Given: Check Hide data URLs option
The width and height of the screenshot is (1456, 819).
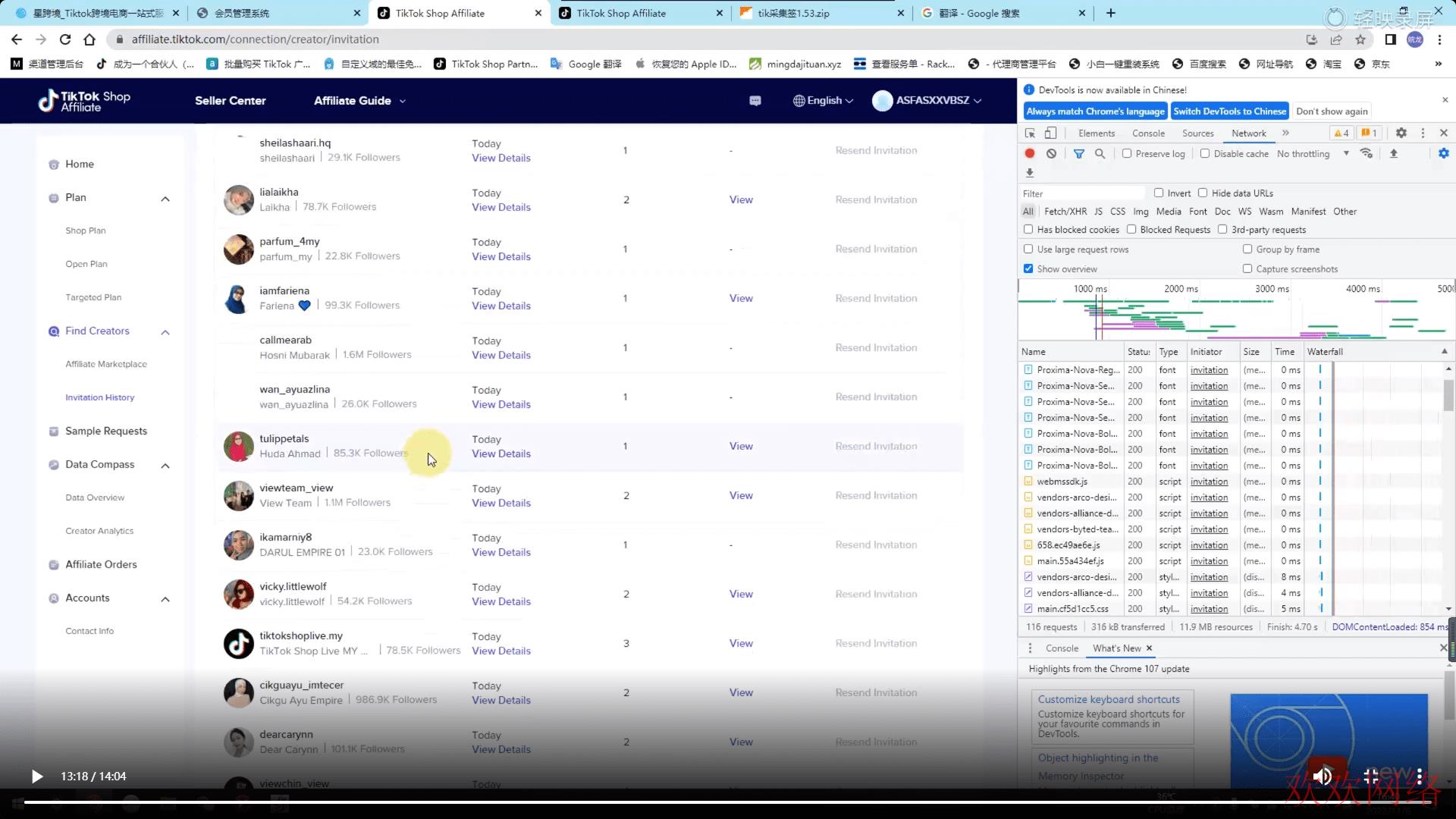Looking at the screenshot, I should pos(1203,193).
